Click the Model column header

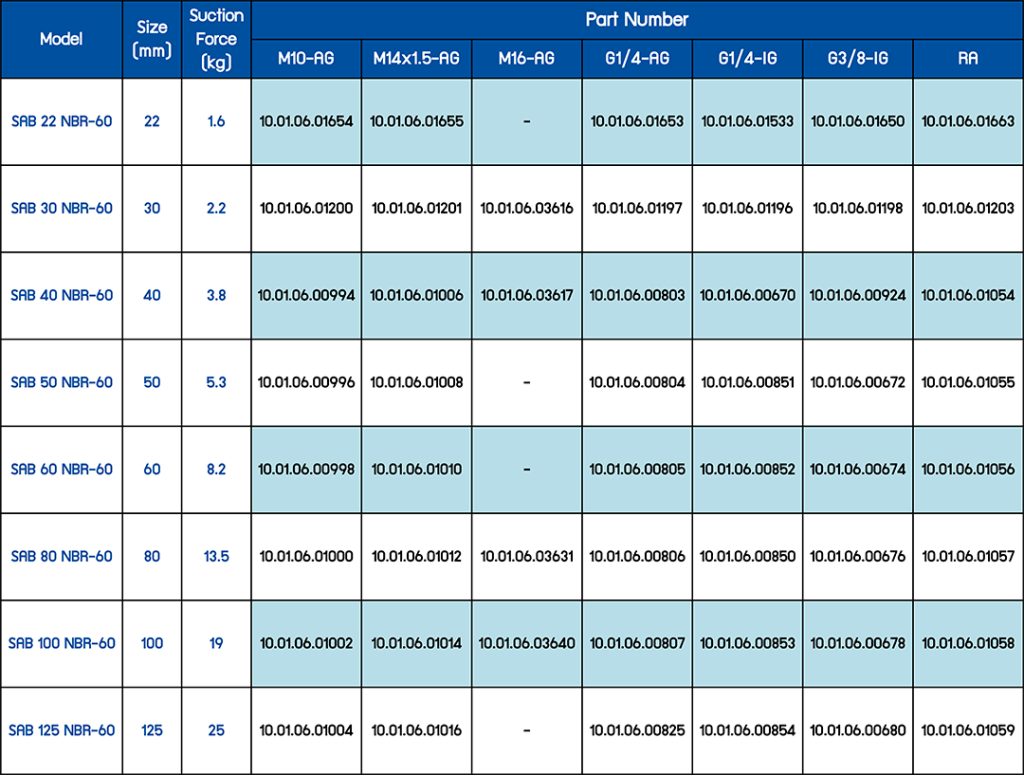[x=61, y=39]
